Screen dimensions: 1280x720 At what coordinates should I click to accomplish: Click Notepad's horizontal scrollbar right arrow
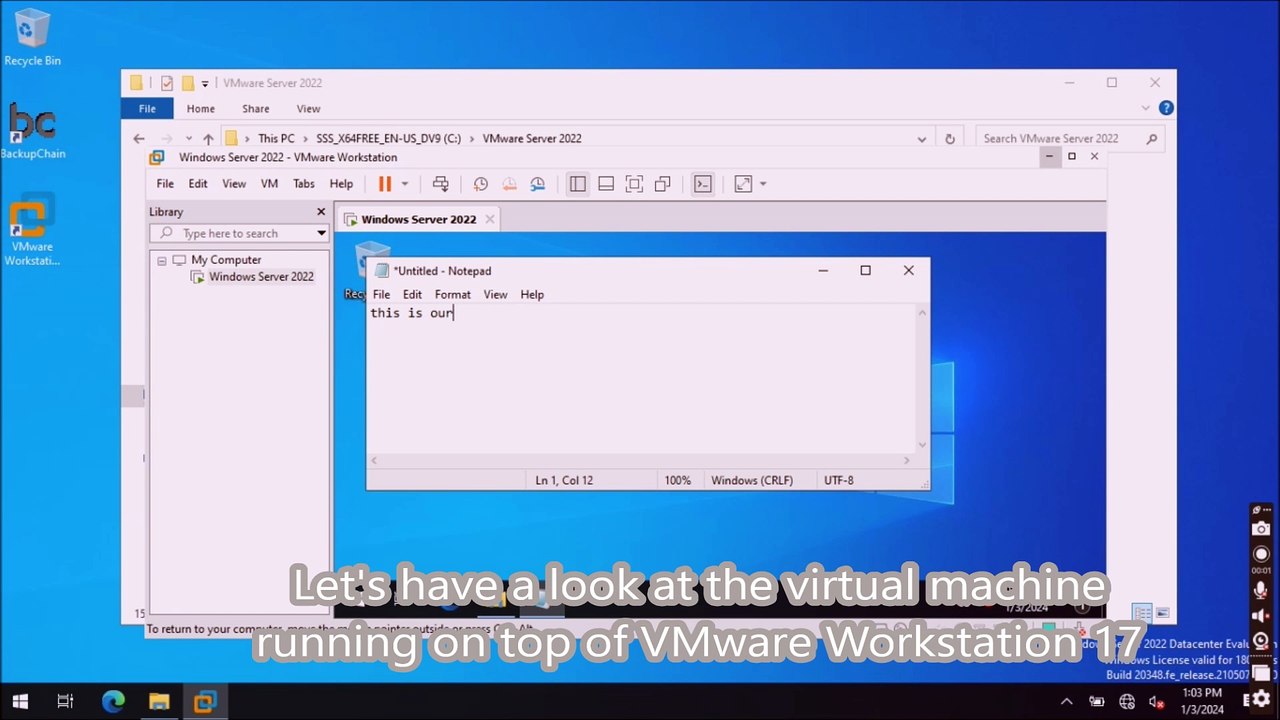coord(907,460)
